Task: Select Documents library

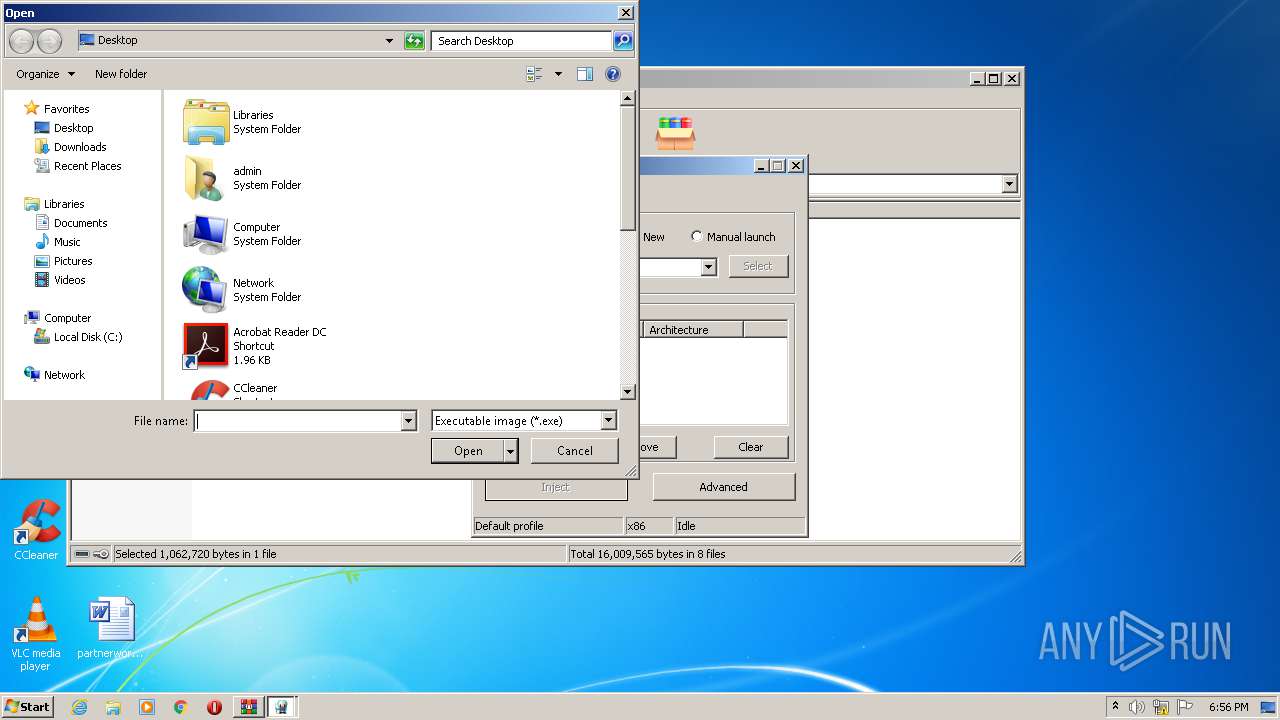Action: tap(80, 223)
